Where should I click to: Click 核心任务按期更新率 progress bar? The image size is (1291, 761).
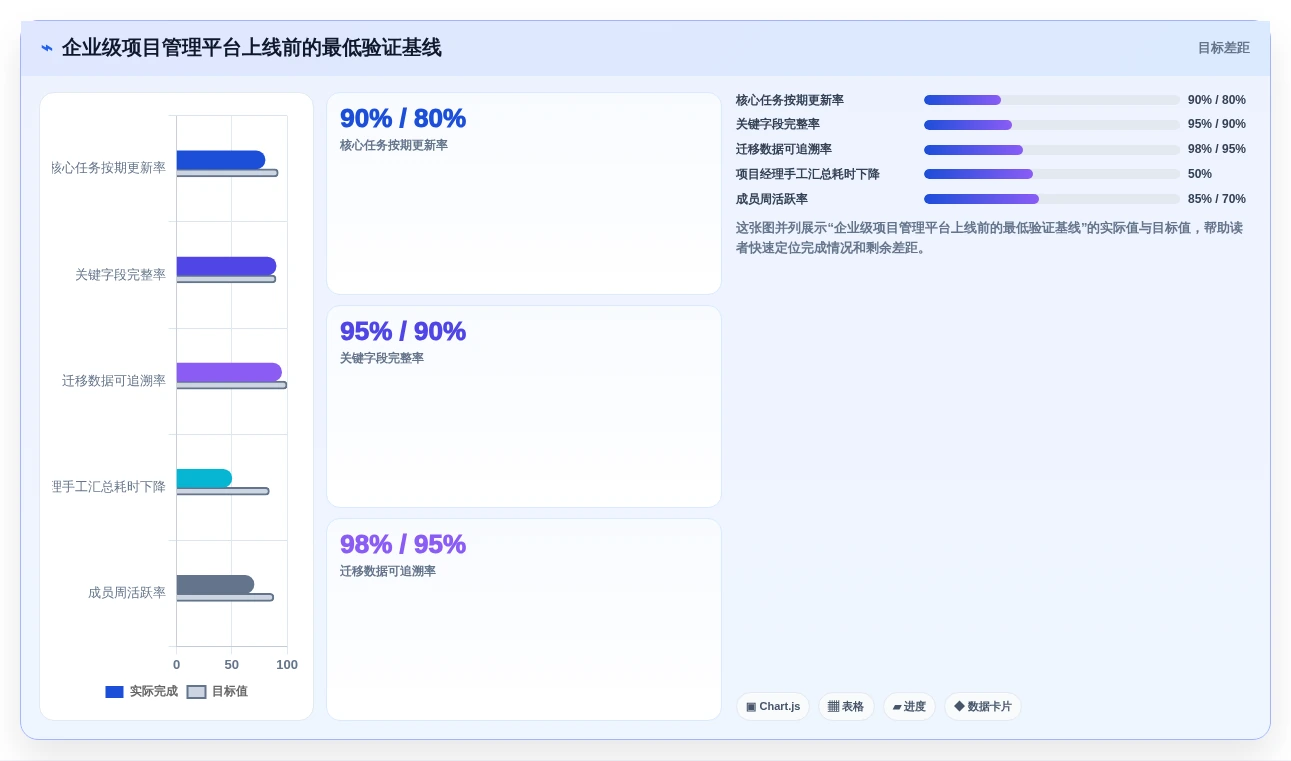[x=1052, y=100]
